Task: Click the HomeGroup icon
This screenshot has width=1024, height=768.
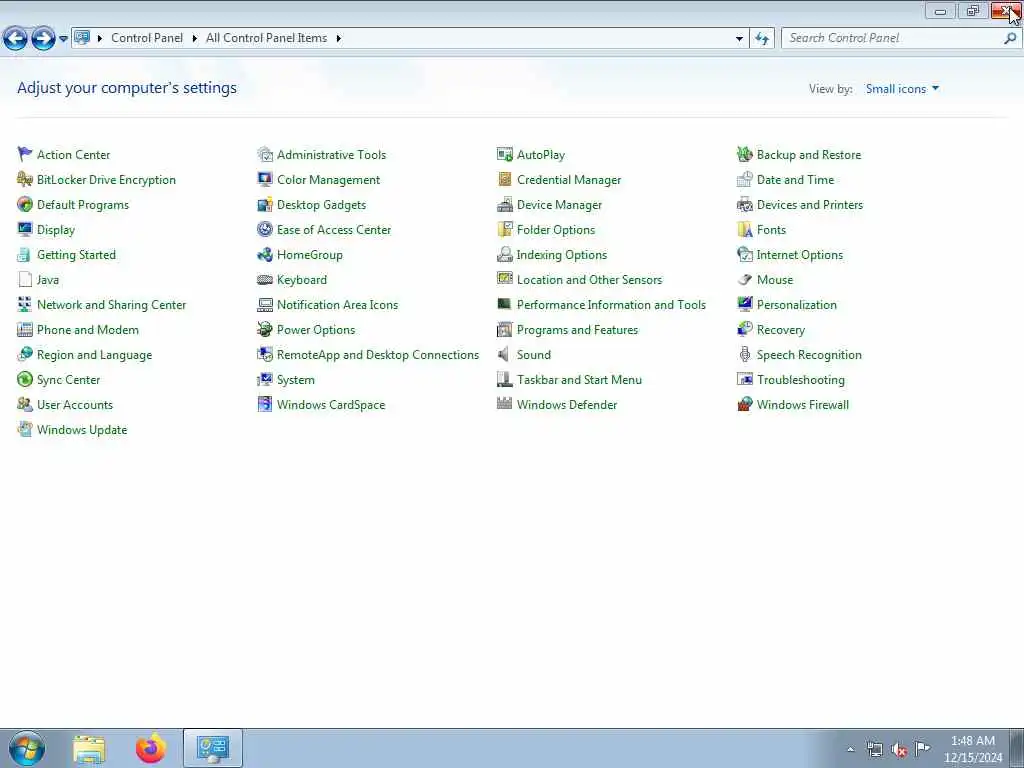Action: (264, 254)
